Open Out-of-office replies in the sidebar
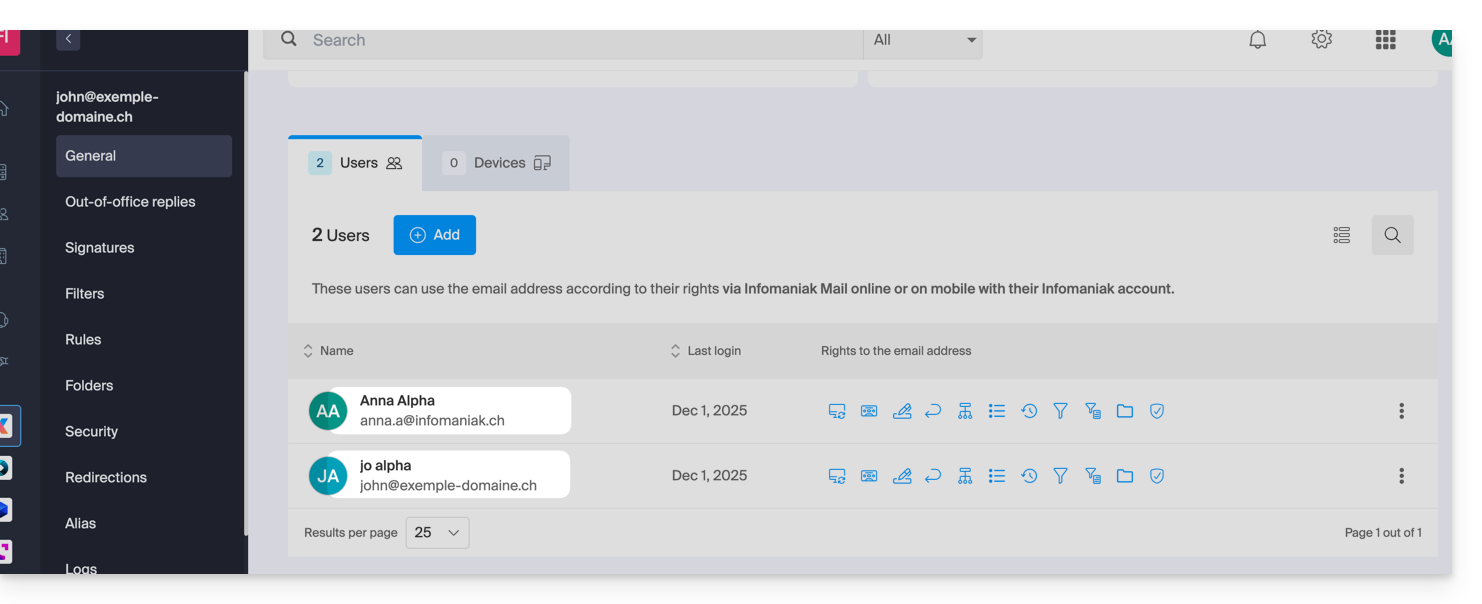Image resolution: width=1482 pixels, height=604 pixels. click(x=130, y=202)
